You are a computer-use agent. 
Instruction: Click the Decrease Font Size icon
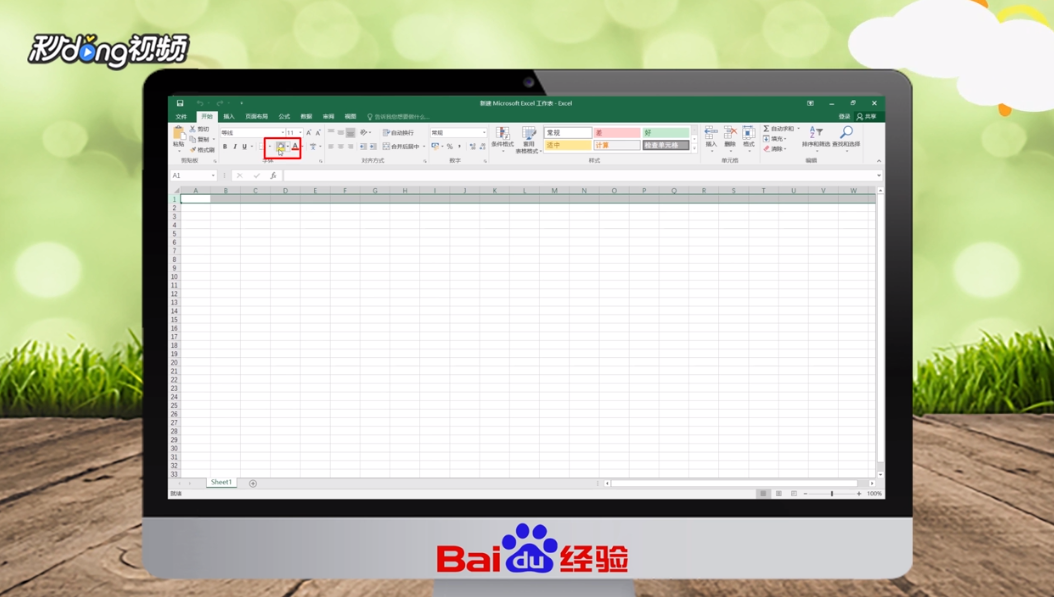tap(318, 132)
